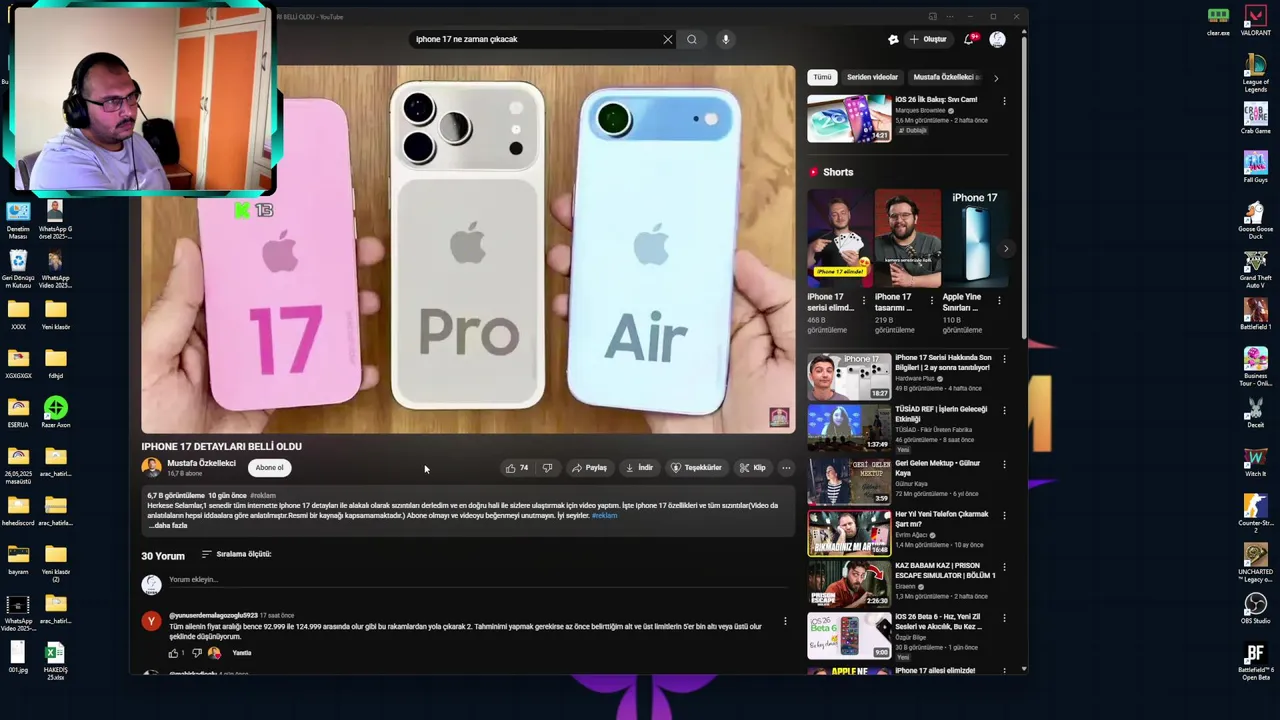Expand description with ...daha fazla
Viewport: 1280px width, 720px height.
tap(168, 526)
